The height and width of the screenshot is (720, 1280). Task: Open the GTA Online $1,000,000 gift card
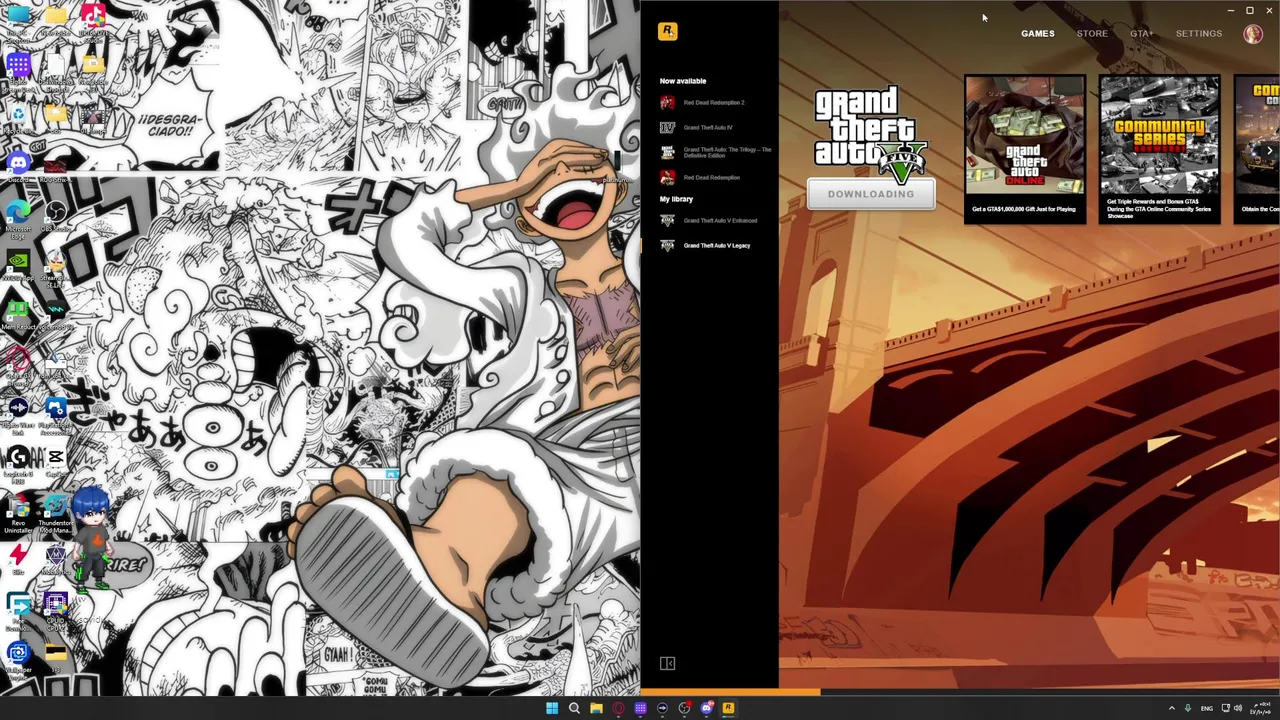pos(1024,148)
